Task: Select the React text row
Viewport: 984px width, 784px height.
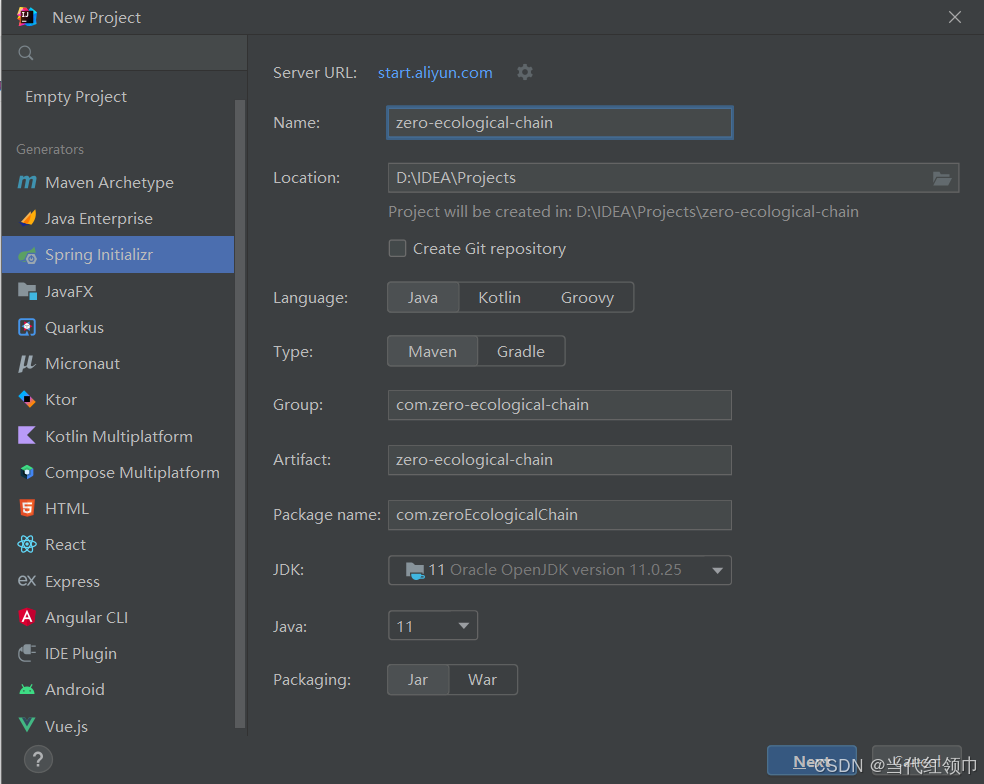Action: tap(118, 545)
